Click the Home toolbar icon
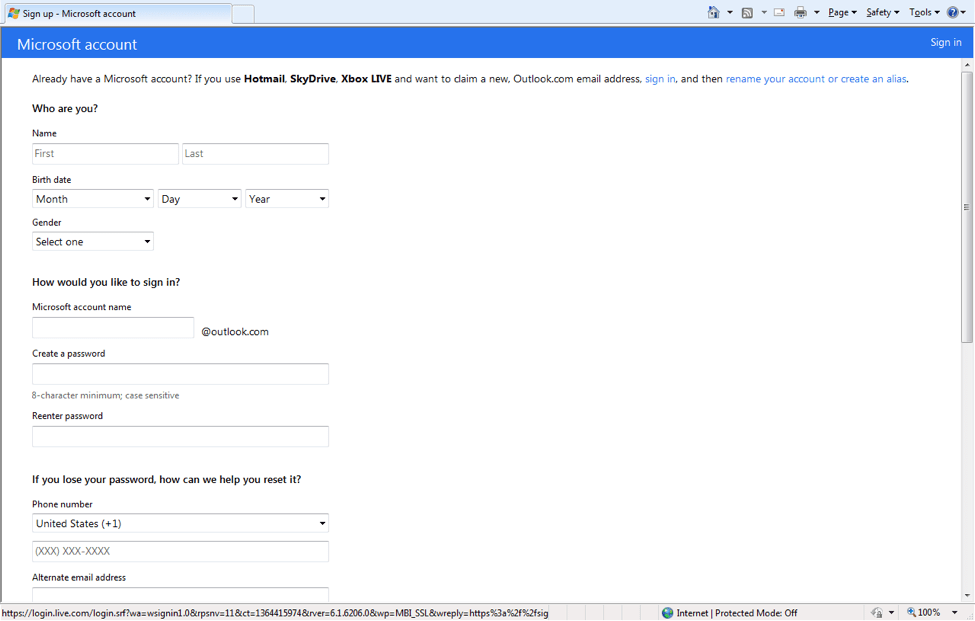Viewport: 975px width, 621px height. (713, 12)
